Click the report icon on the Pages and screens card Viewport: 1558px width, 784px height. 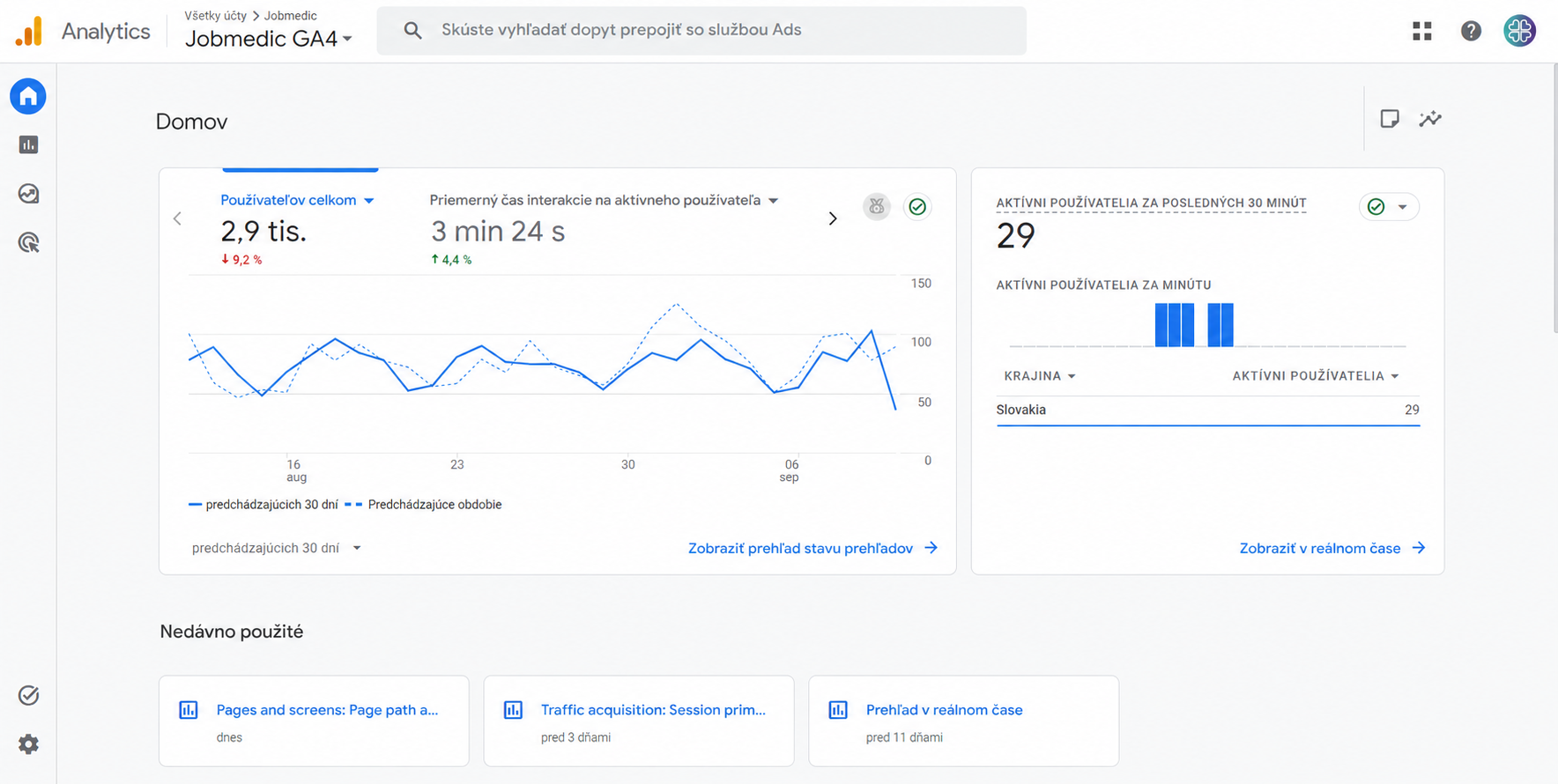(x=189, y=710)
